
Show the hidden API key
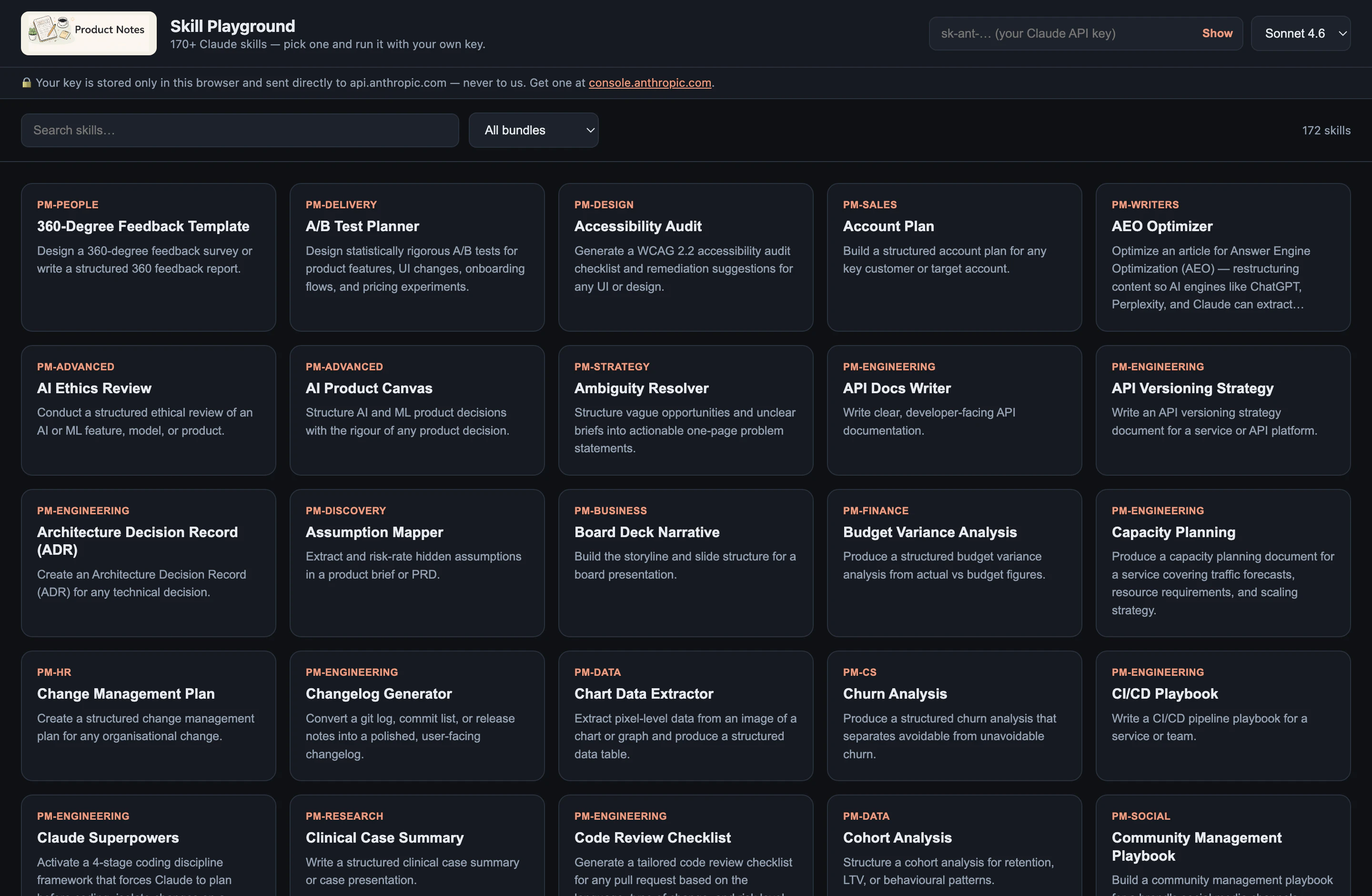click(x=1217, y=33)
